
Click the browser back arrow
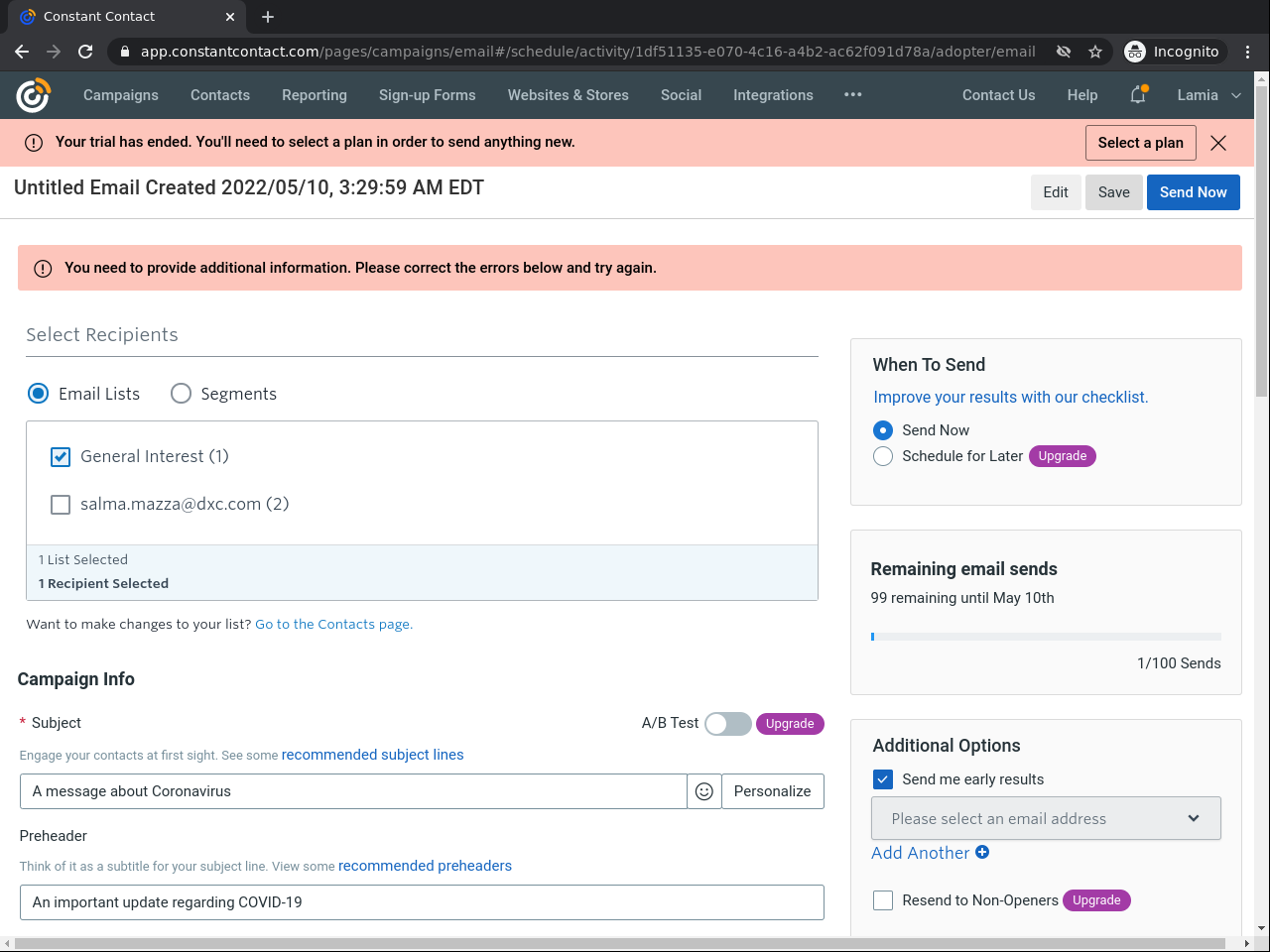point(22,52)
